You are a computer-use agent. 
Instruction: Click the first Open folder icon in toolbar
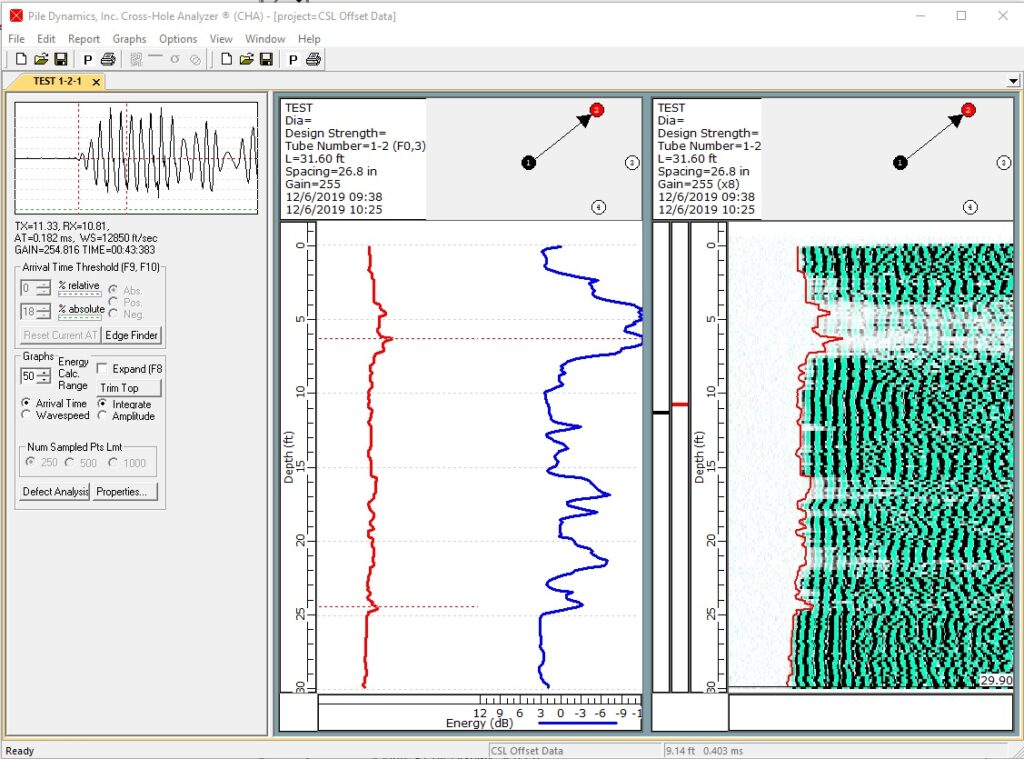(41, 59)
